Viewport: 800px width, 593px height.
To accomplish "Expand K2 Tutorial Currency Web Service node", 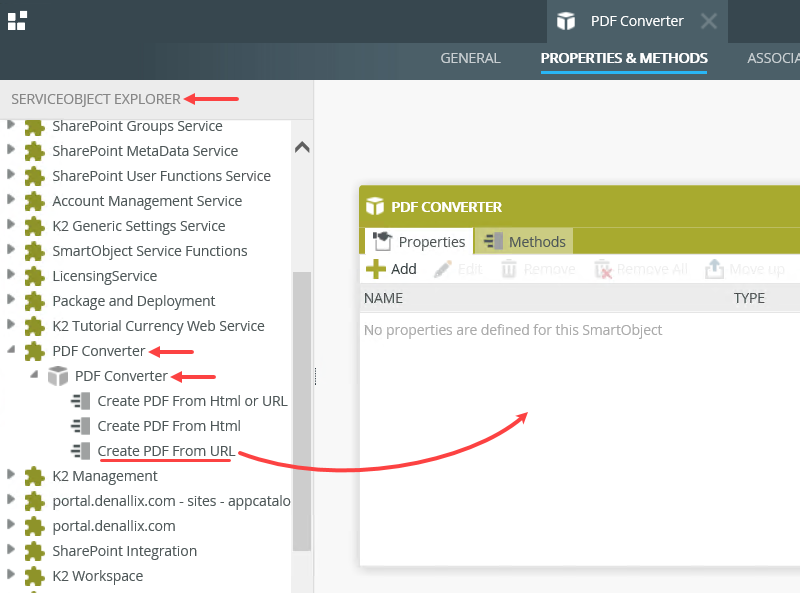I will (11, 324).
